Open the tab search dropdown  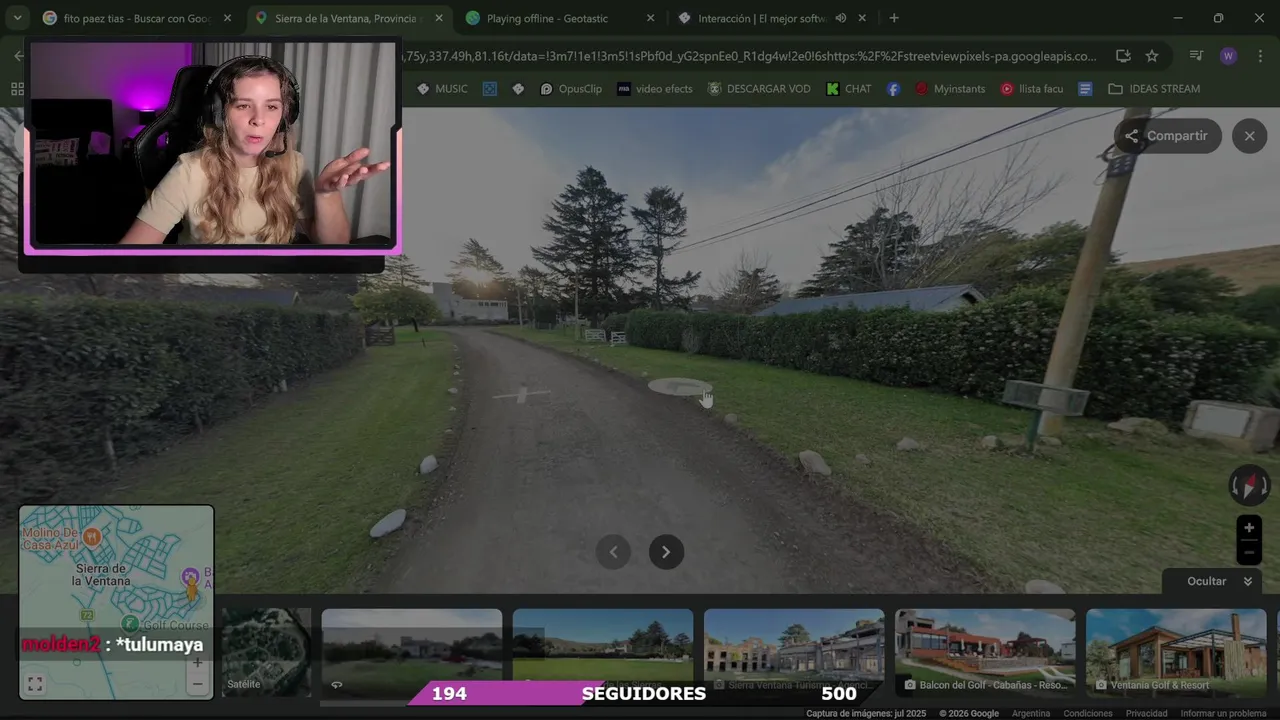(x=17, y=18)
